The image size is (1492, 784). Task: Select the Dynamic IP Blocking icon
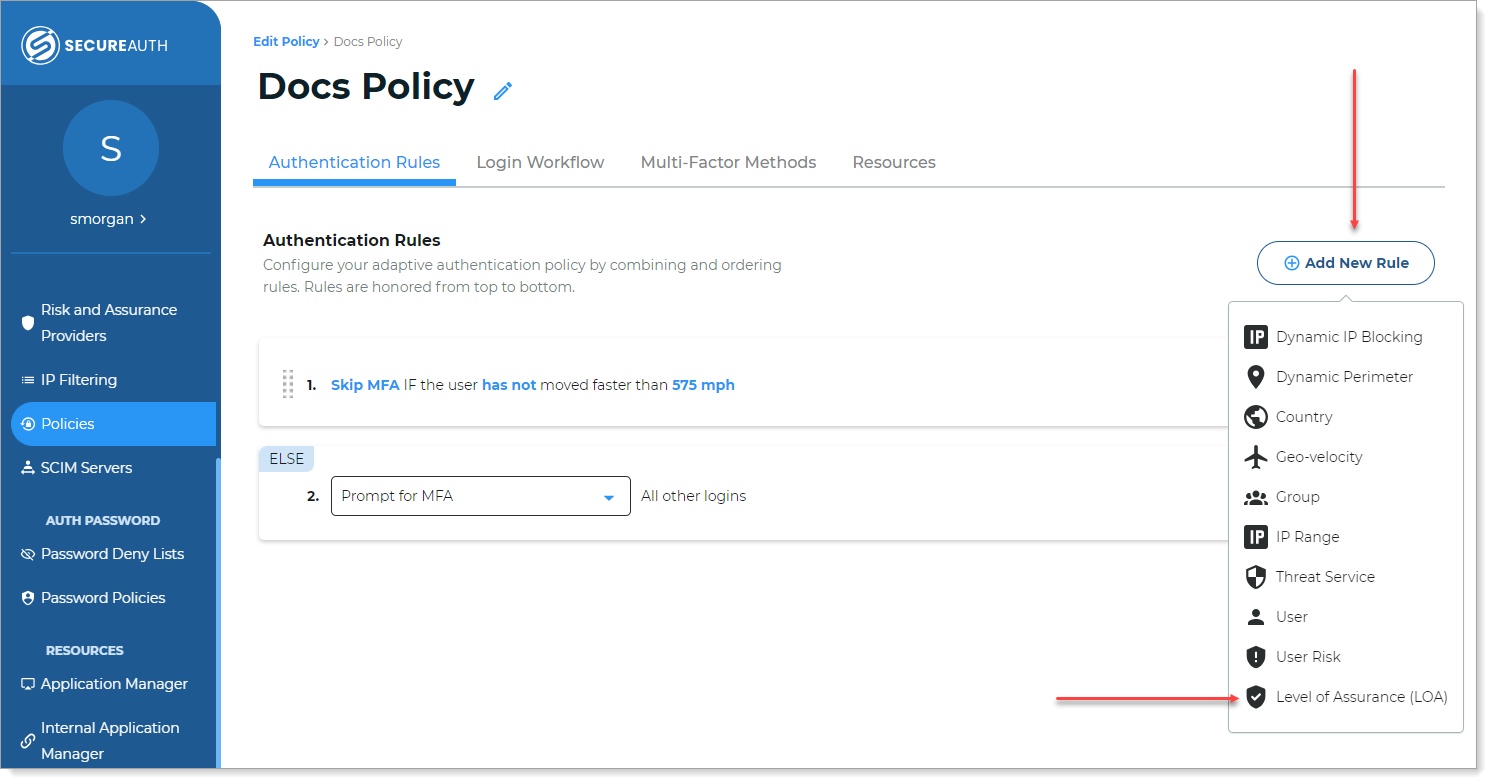(x=1255, y=337)
